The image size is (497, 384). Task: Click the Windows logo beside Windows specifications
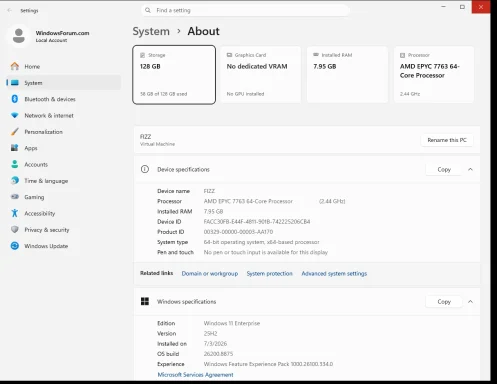point(145,301)
